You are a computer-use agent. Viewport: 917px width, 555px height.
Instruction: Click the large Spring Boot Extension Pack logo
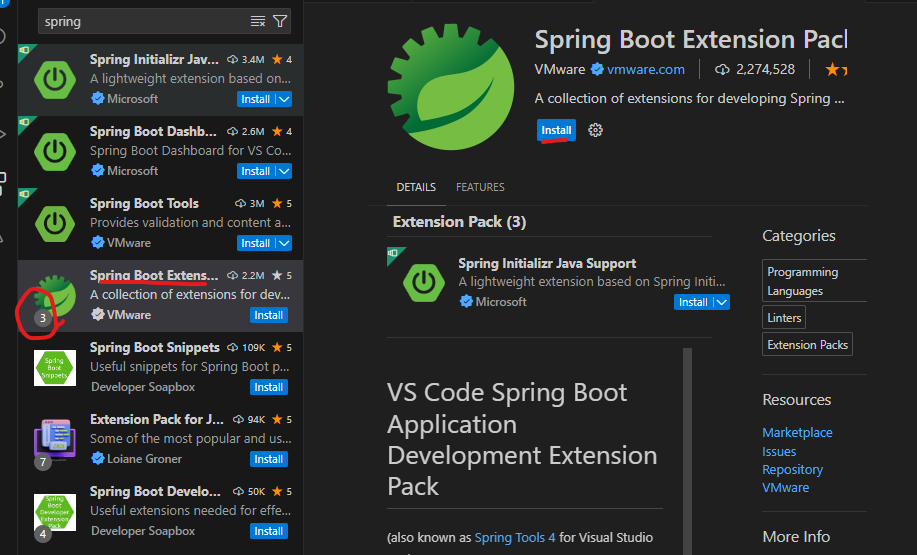pos(451,87)
